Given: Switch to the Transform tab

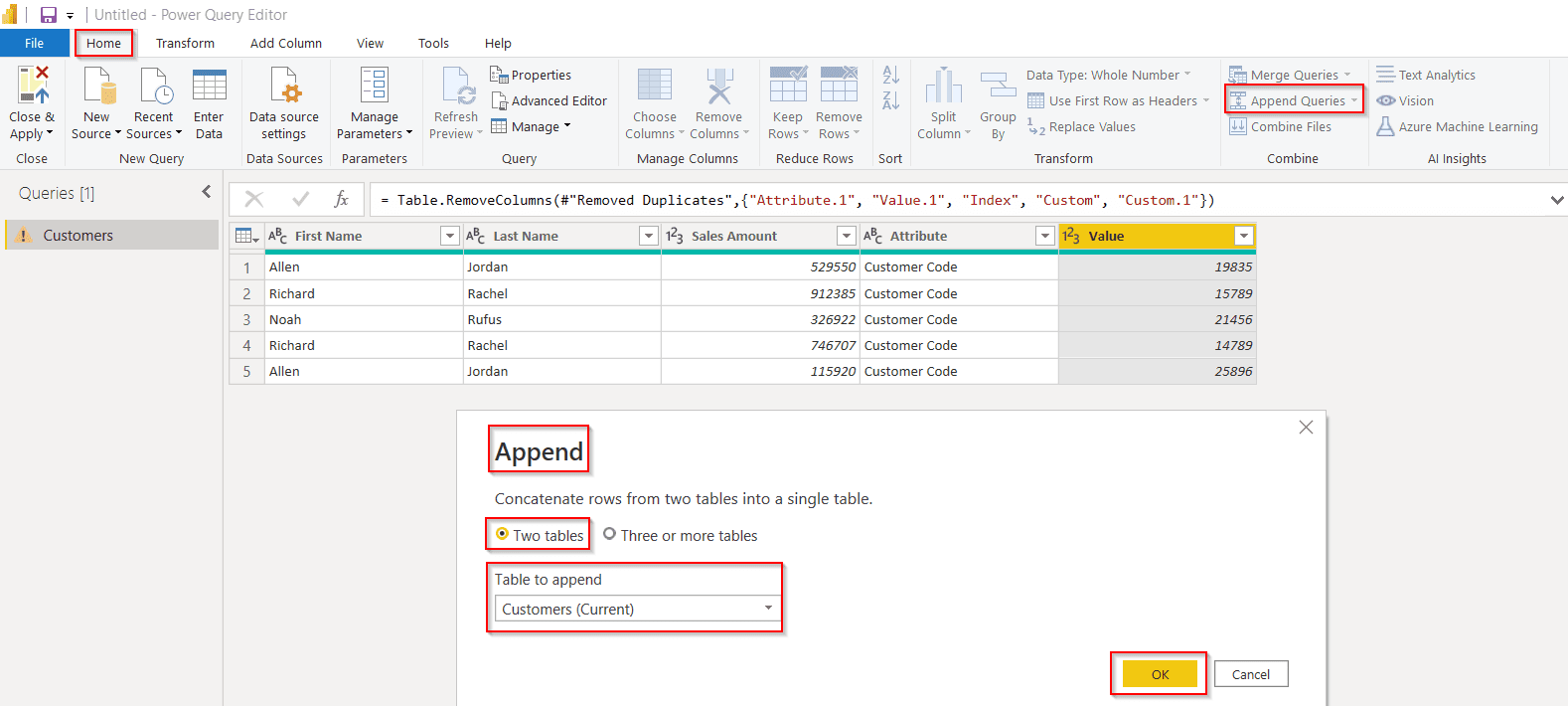Looking at the screenshot, I should click(x=185, y=43).
